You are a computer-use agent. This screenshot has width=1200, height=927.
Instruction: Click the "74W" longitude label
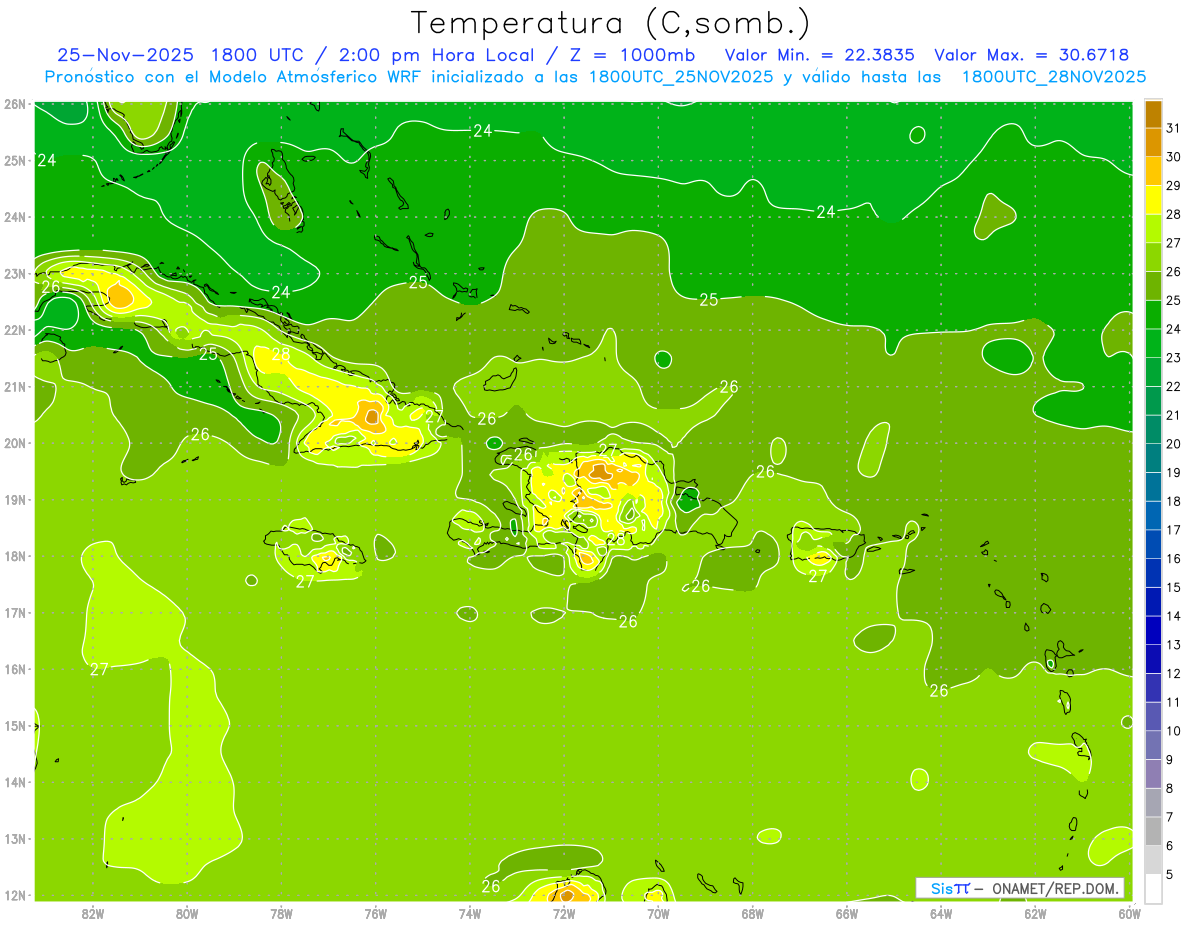click(x=470, y=912)
